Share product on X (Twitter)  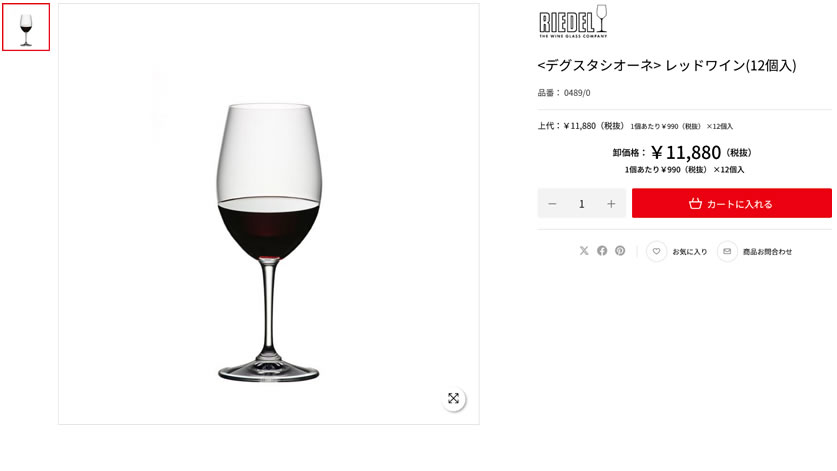point(584,250)
